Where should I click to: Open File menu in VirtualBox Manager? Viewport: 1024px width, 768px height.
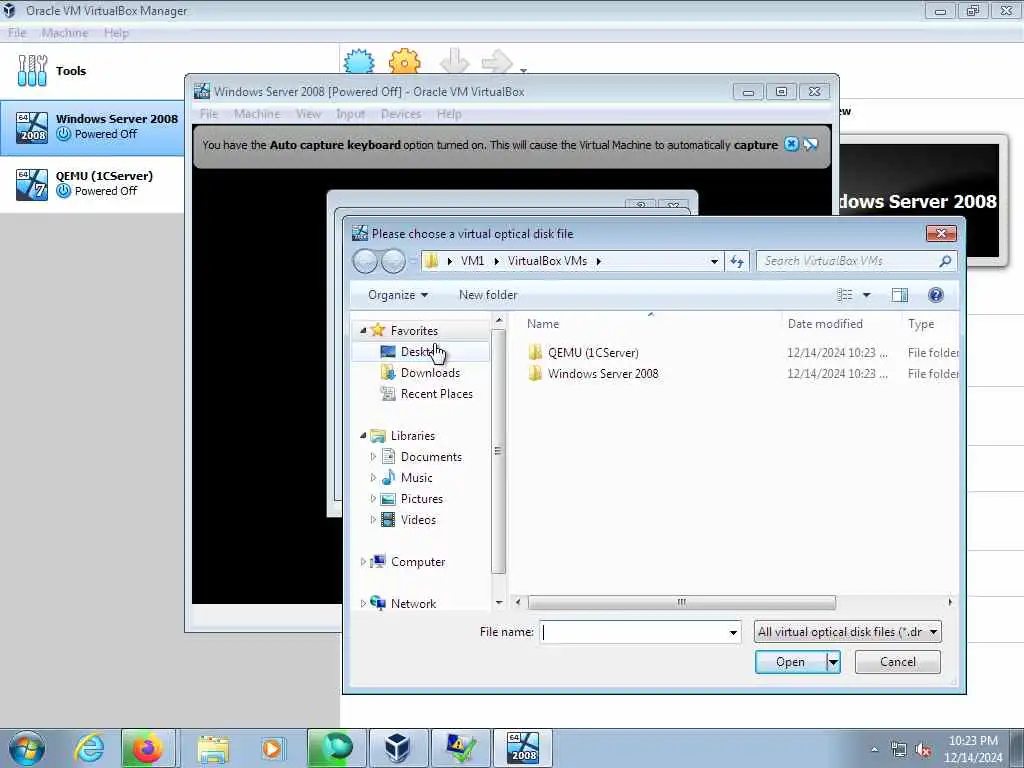pos(17,33)
